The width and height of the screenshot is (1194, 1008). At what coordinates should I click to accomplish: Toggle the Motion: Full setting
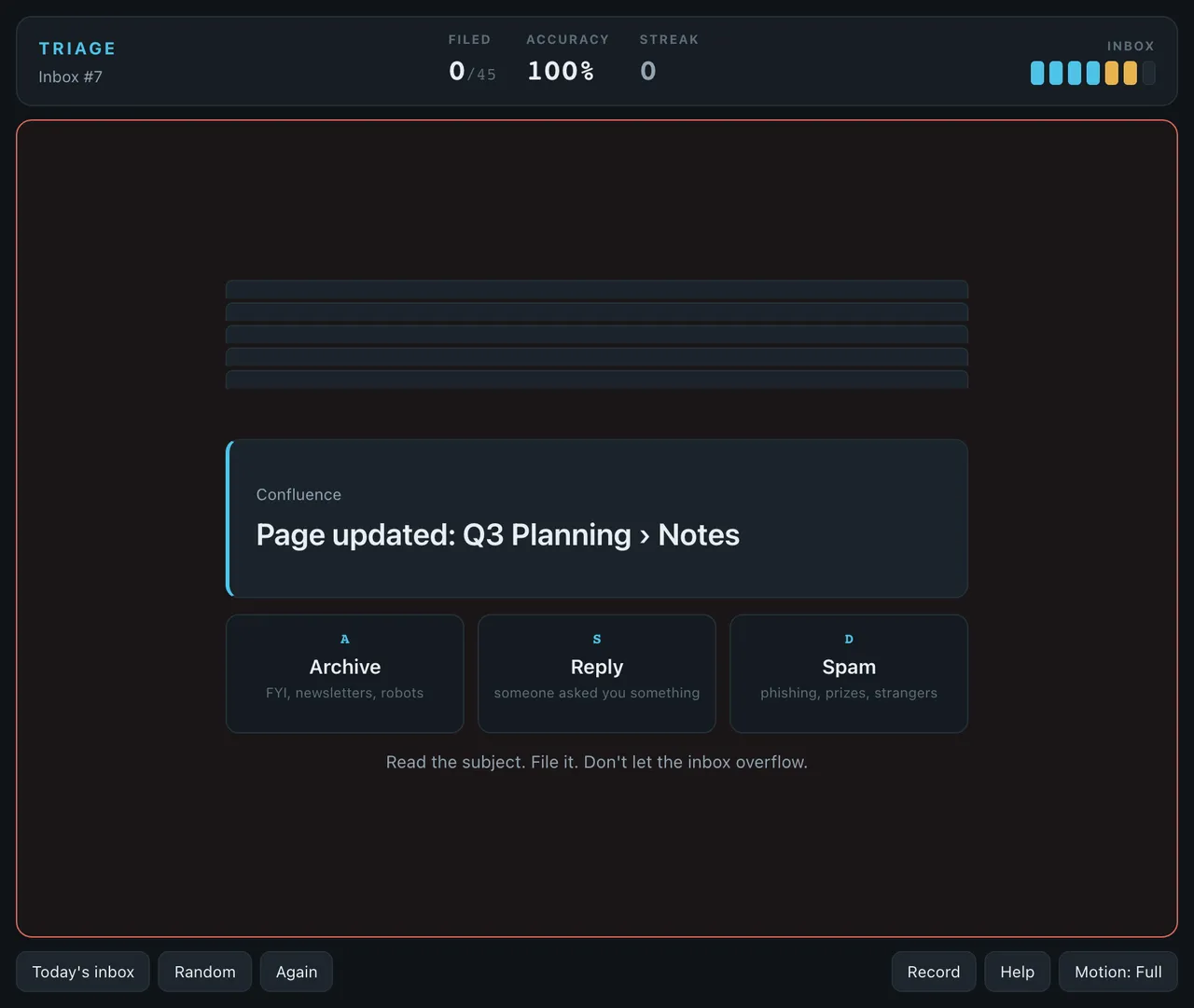point(1118,972)
